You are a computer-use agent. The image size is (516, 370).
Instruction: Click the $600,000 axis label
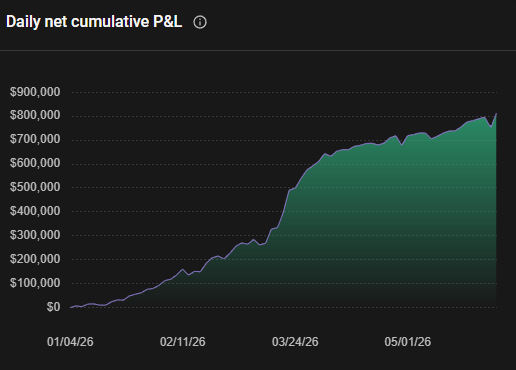(35, 163)
